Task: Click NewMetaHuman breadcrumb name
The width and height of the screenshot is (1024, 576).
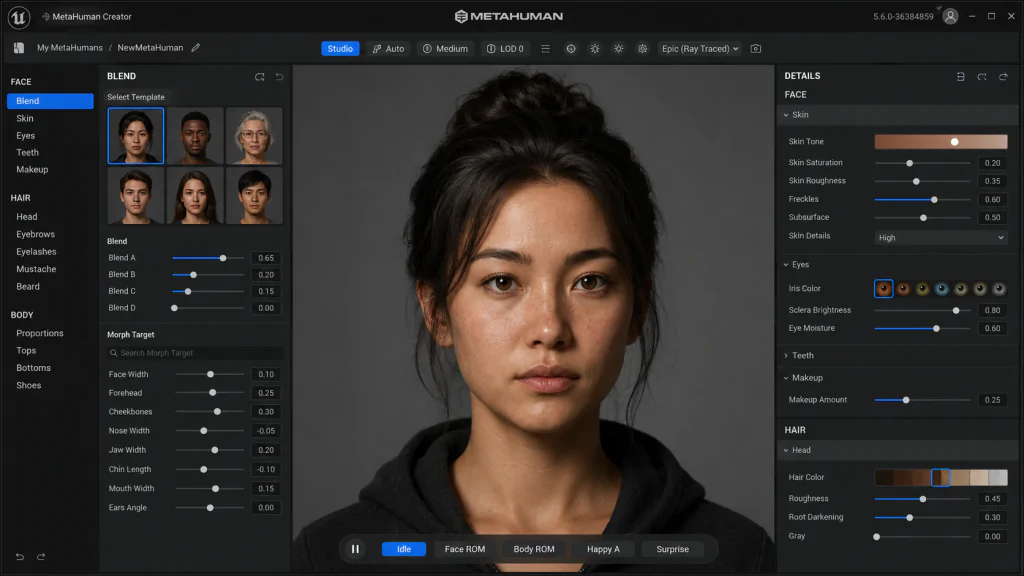Action: coord(150,48)
